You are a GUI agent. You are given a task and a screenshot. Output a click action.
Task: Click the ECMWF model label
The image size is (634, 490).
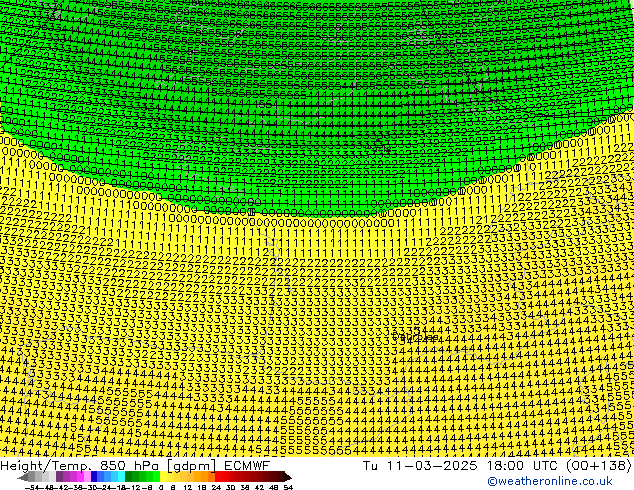point(247,465)
